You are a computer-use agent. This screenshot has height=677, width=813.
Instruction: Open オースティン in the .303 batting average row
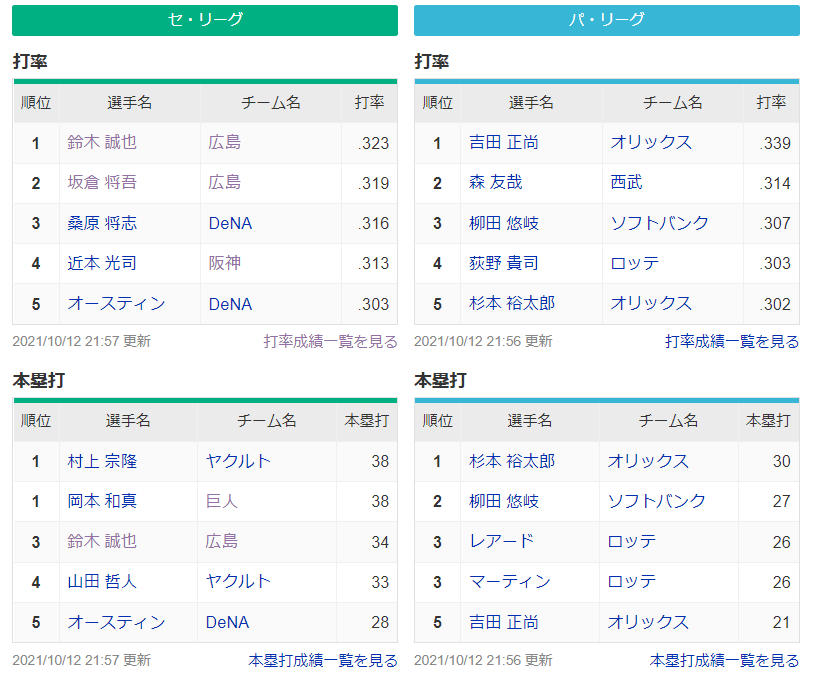[116, 303]
